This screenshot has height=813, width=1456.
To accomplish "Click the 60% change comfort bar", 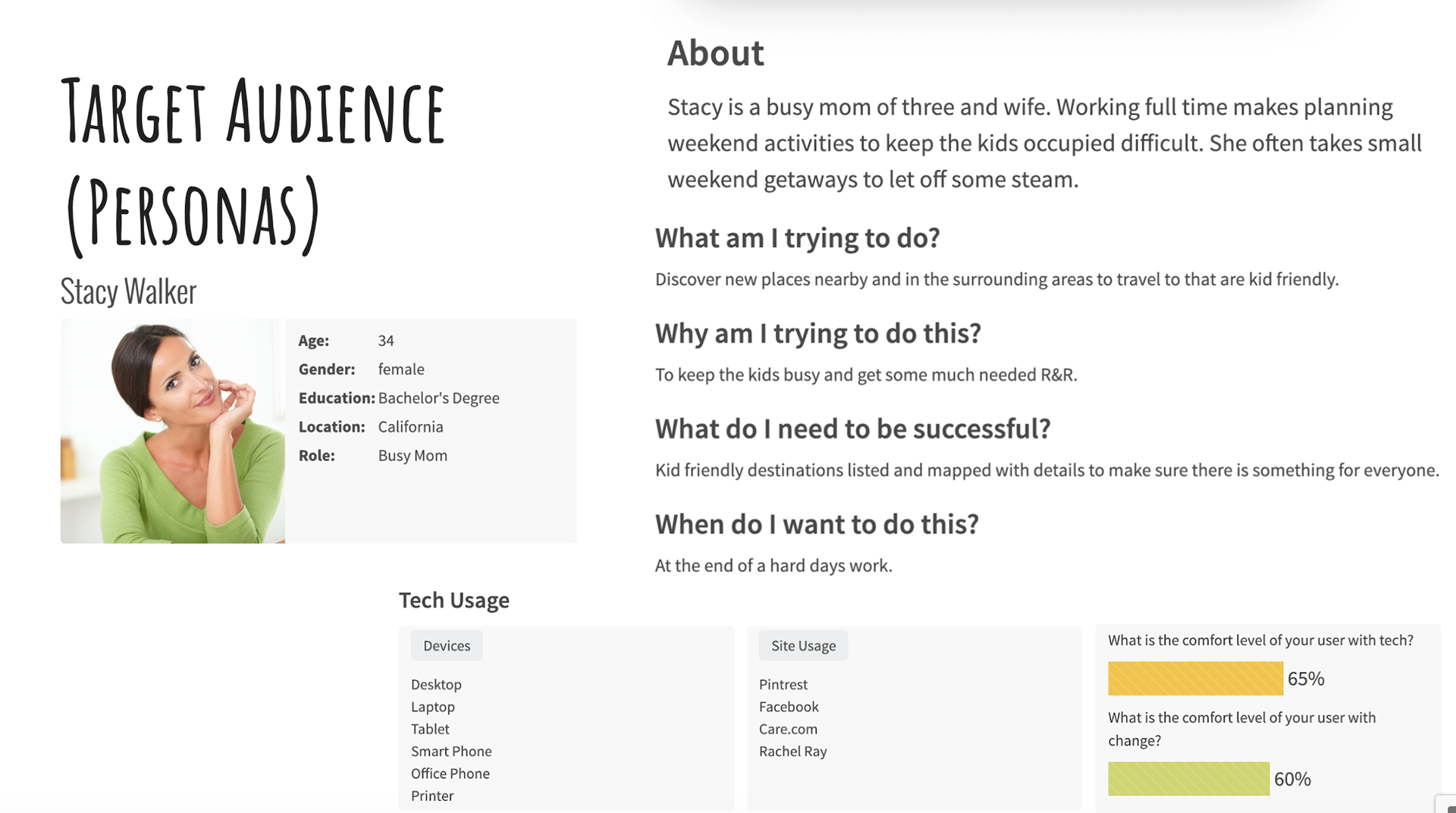I will pos(1188,779).
